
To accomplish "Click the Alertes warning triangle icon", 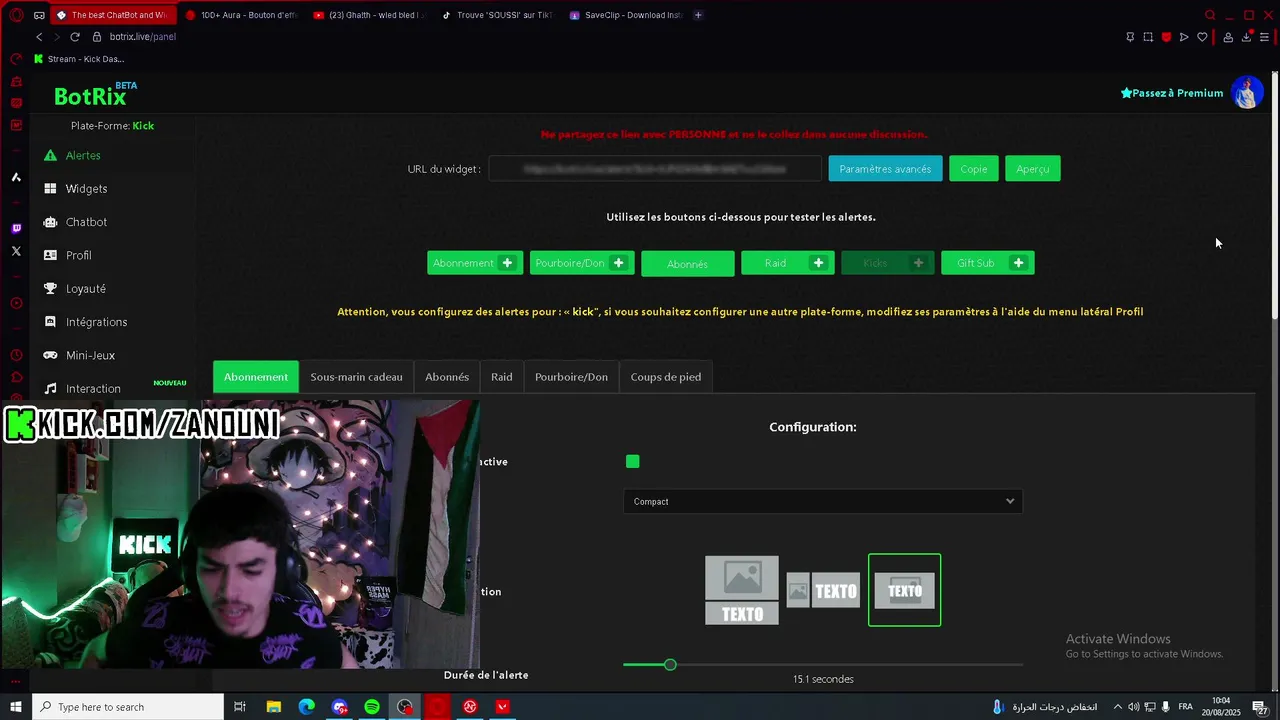I will pos(50,155).
